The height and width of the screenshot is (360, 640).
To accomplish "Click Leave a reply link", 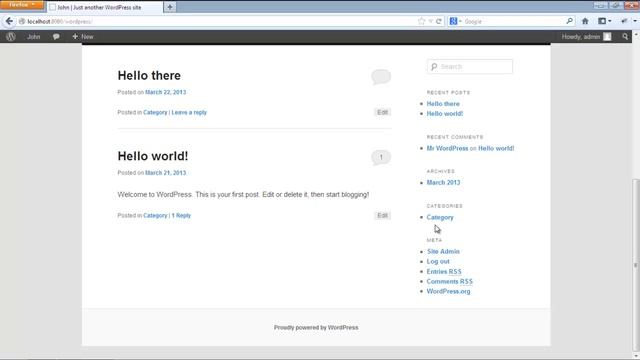I will point(189,112).
